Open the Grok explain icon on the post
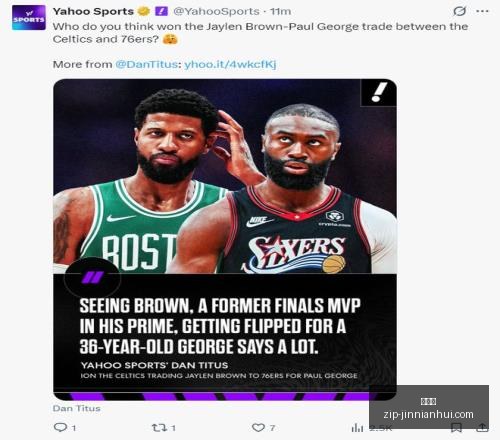Image resolution: width=500 pixels, height=440 pixels. 459,11
